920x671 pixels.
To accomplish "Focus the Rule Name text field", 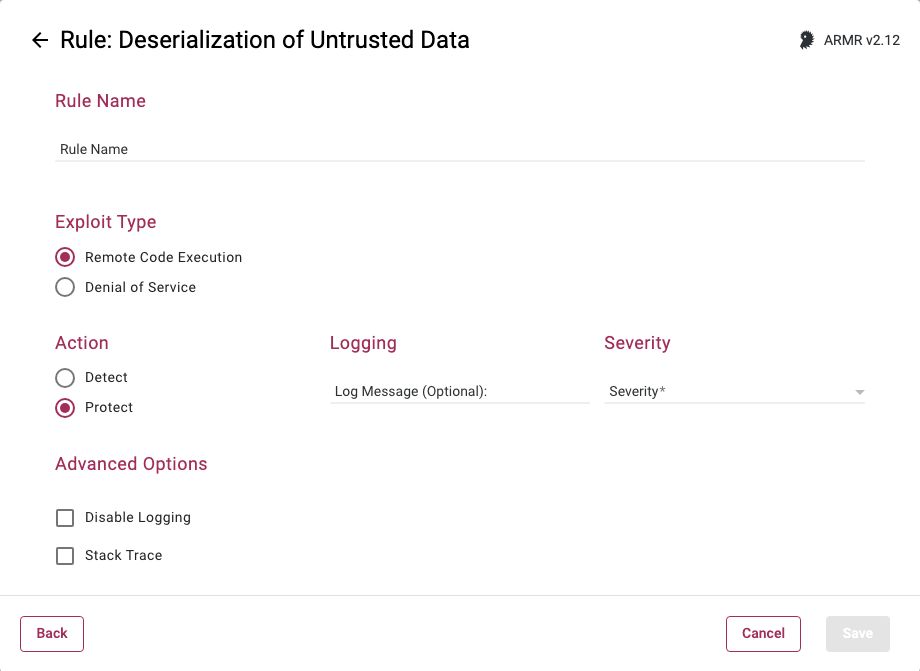I will [x=460, y=149].
